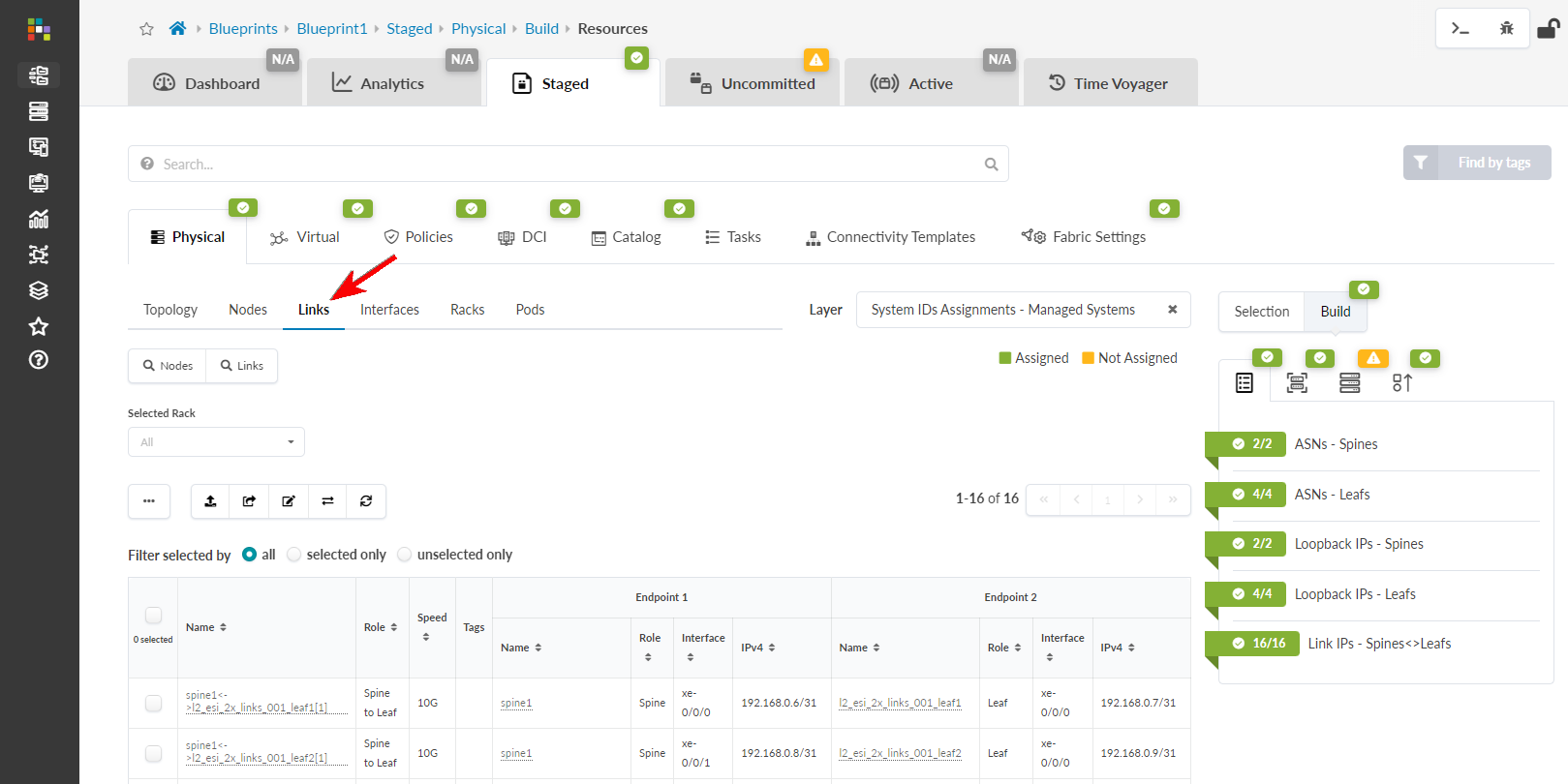This screenshot has height=784, width=1568.
Task: Open the Interfaces sub-tab
Action: tap(389, 310)
